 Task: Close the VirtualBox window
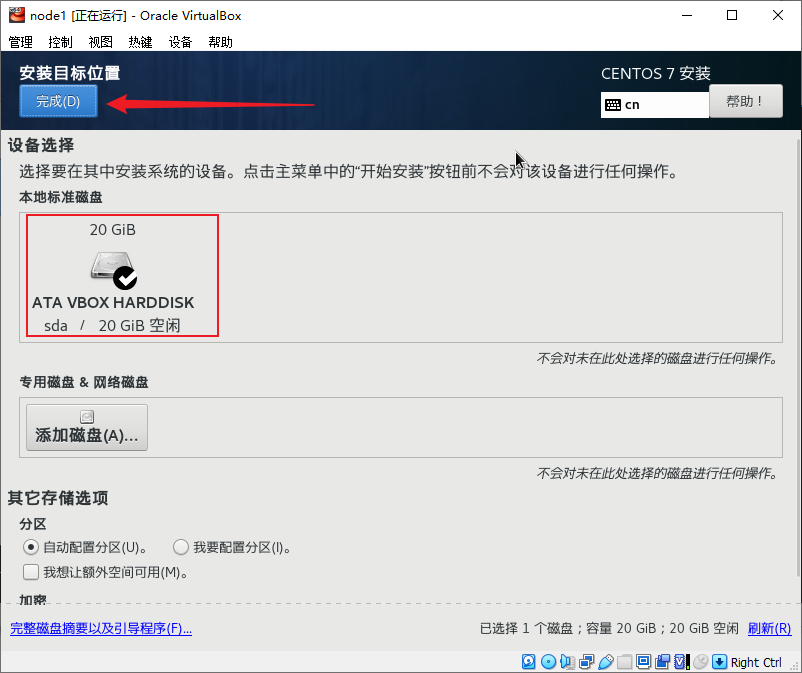click(777, 15)
